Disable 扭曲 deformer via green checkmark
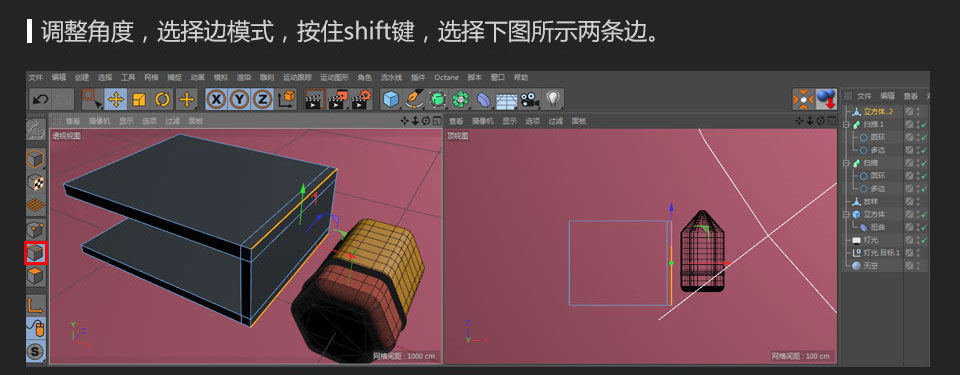 point(924,227)
